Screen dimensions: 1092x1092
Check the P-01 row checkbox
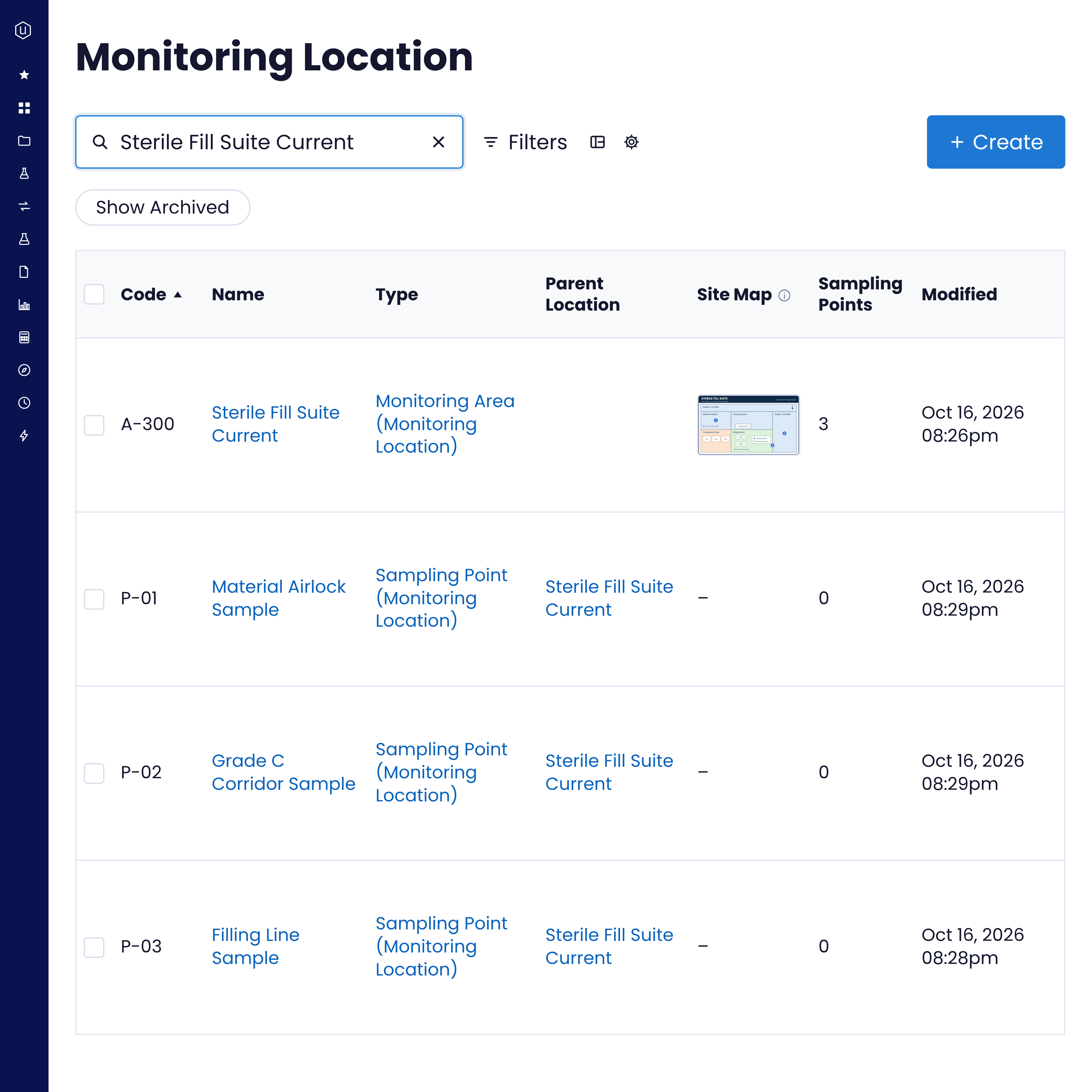tap(94, 599)
